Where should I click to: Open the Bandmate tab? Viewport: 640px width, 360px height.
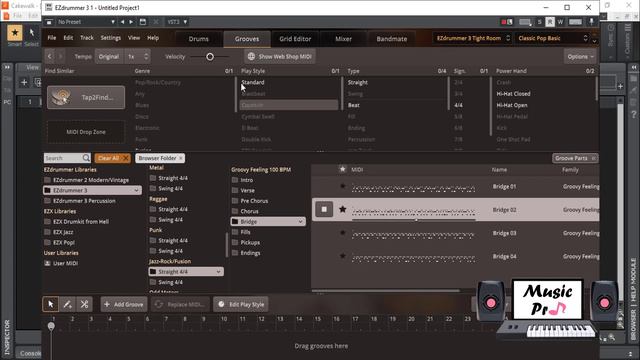point(391,39)
